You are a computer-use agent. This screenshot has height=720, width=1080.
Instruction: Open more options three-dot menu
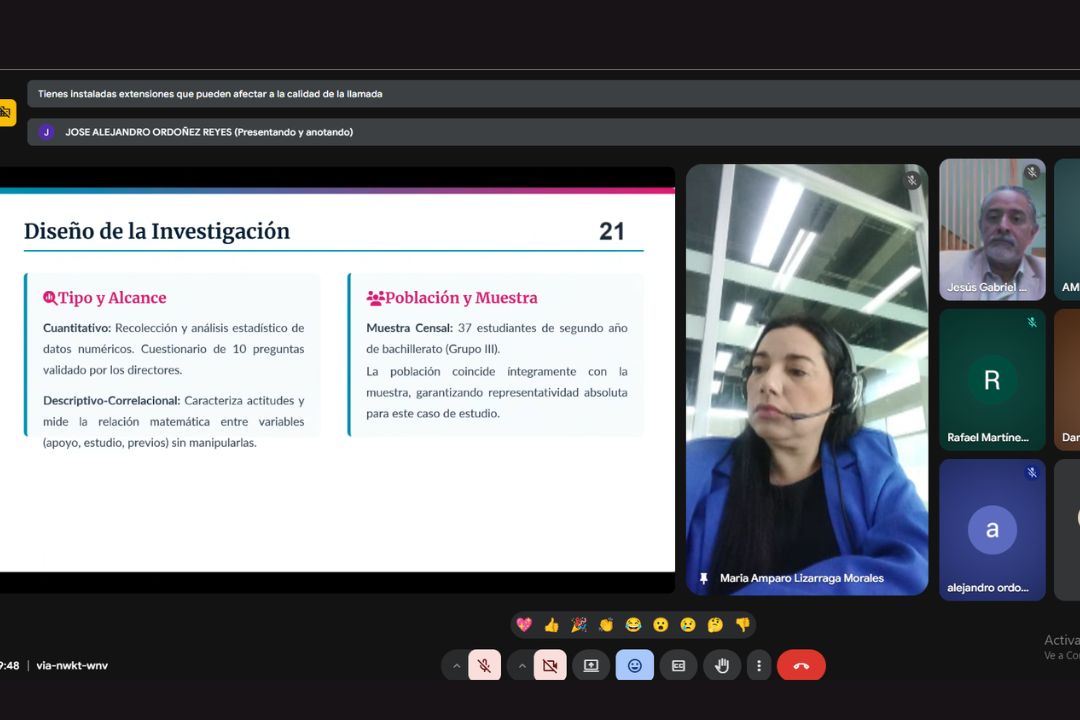(759, 666)
